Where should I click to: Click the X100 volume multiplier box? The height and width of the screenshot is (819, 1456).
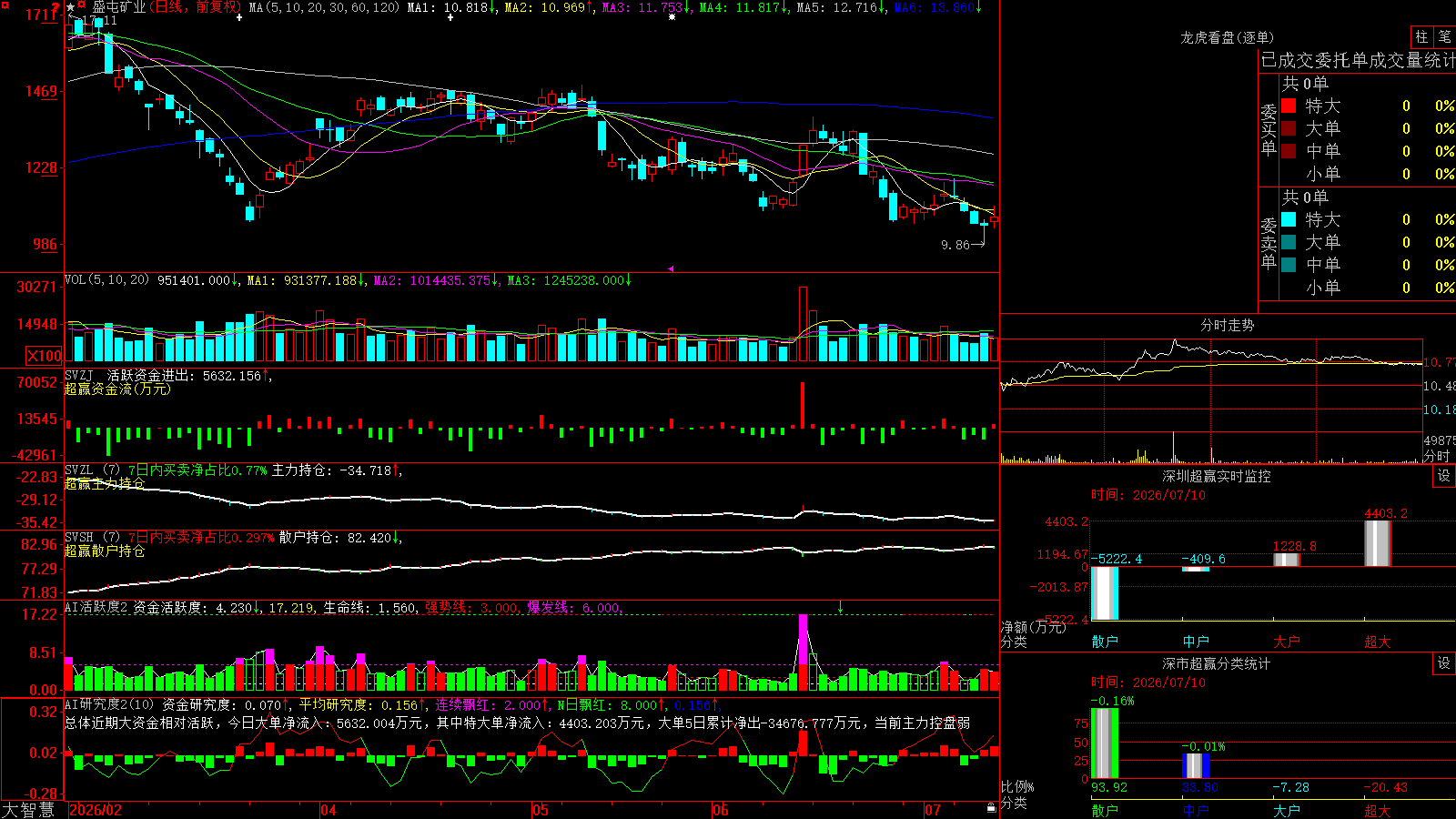[44, 356]
